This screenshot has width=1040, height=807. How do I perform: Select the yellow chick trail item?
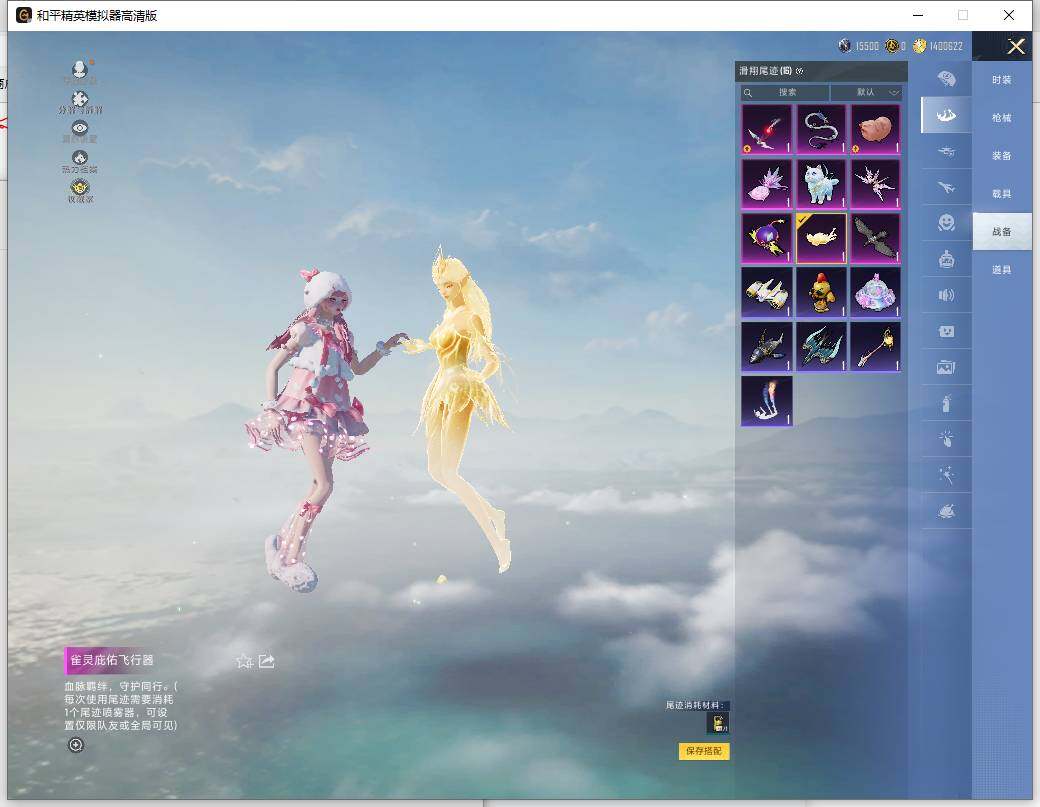coord(821,292)
